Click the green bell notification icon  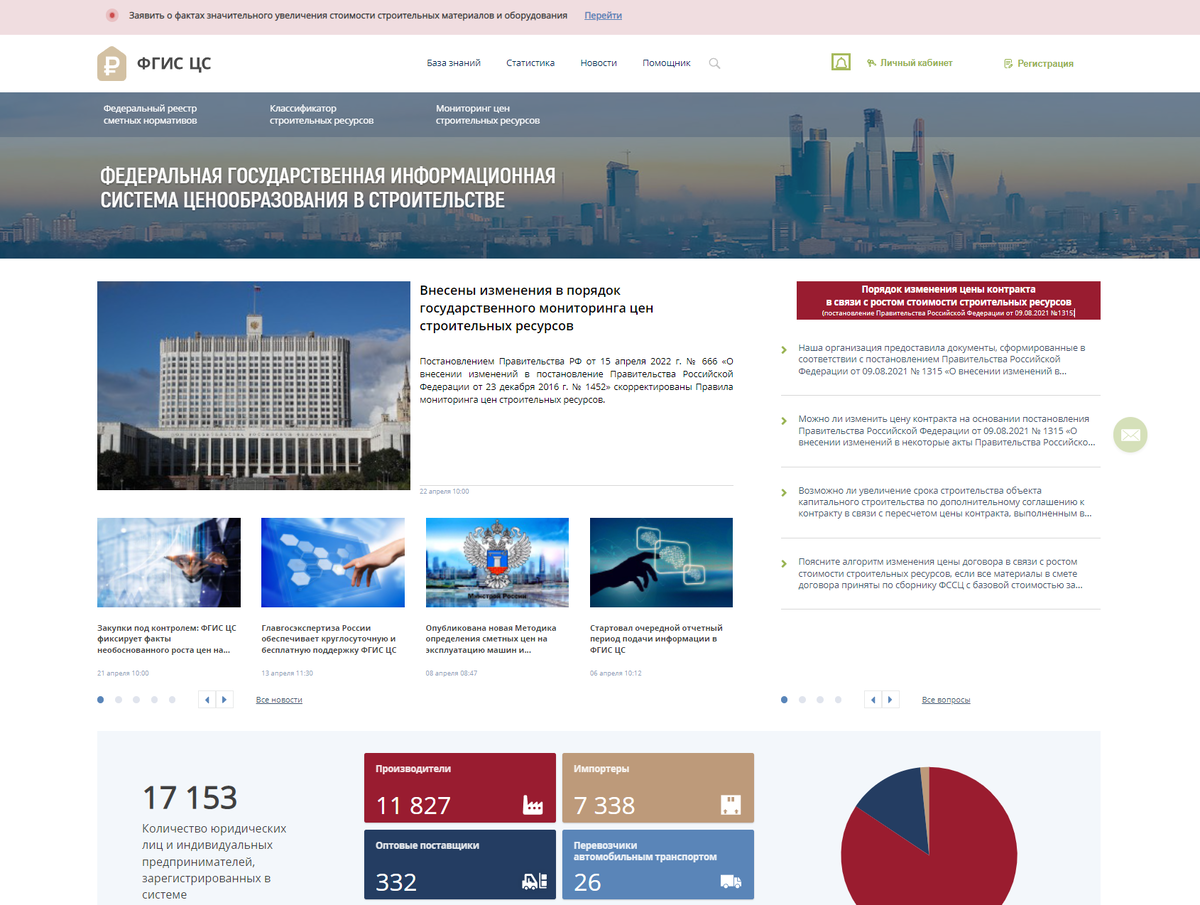pos(841,62)
